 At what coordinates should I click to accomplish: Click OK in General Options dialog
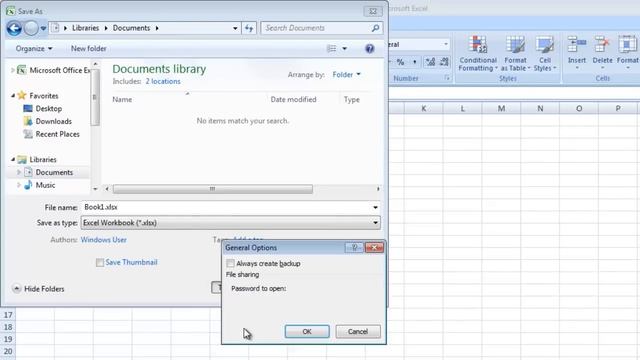point(307,331)
